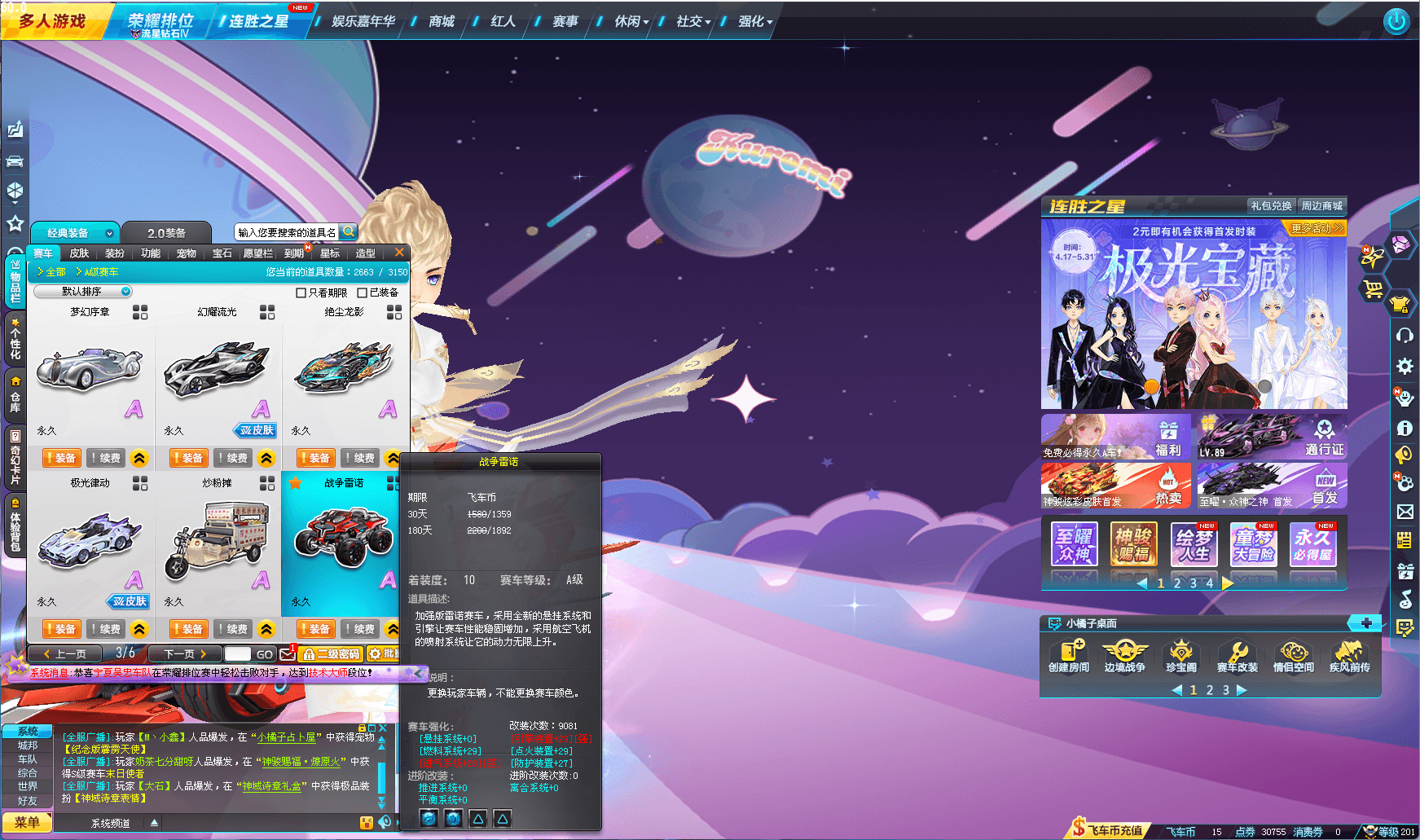The height and width of the screenshot is (840, 1420).
Task: Open the 社交 menu dropdown
Action: click(x=694, y=21)
